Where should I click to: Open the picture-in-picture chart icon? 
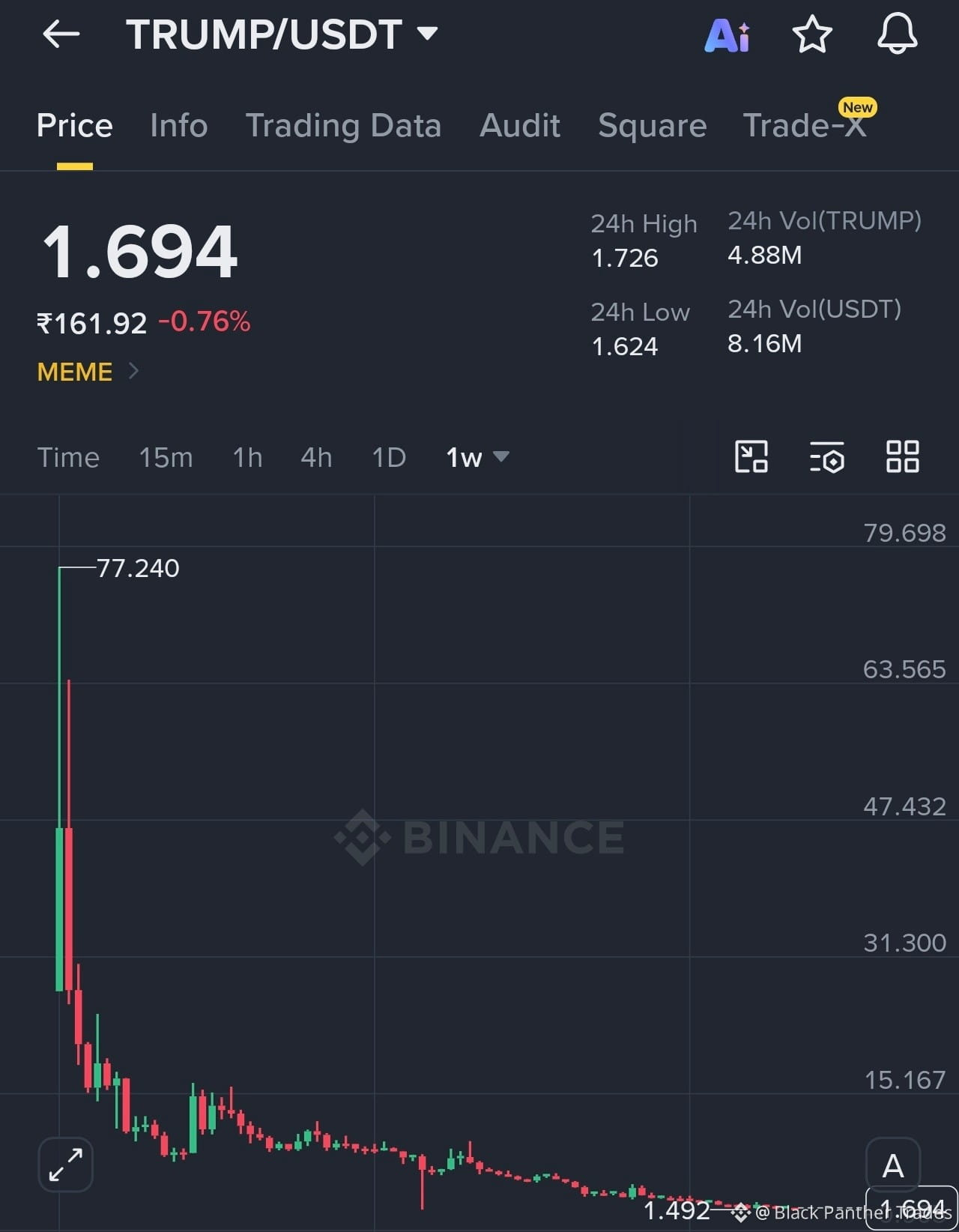click(x=751, y=456)
